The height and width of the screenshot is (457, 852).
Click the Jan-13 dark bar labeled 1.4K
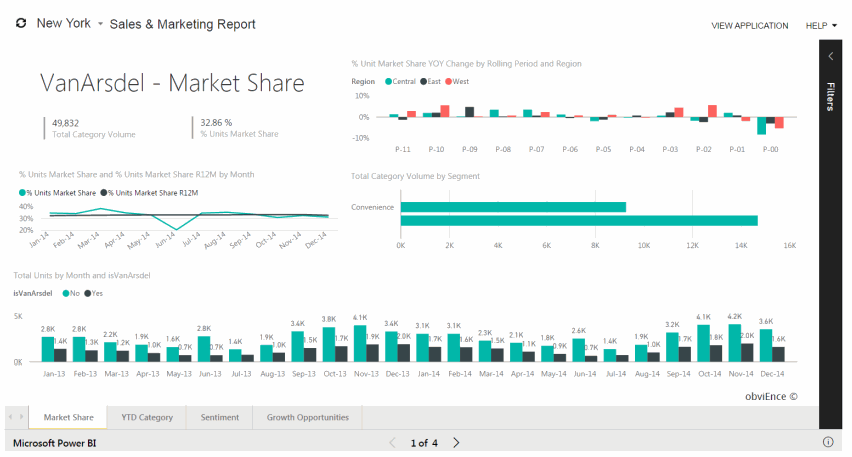click(x=60, y=355)
